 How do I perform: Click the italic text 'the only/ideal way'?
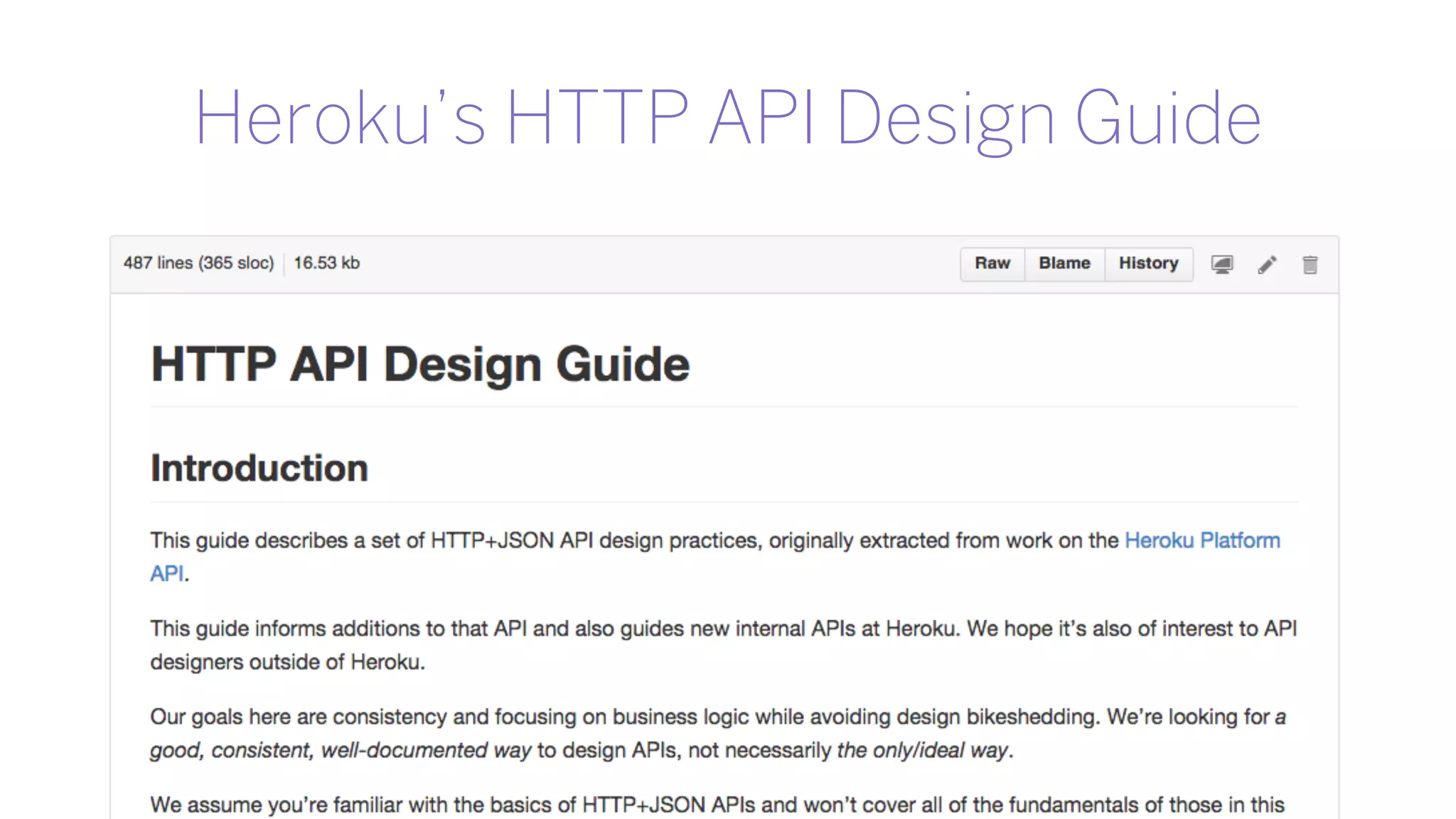tap(922, 750)
